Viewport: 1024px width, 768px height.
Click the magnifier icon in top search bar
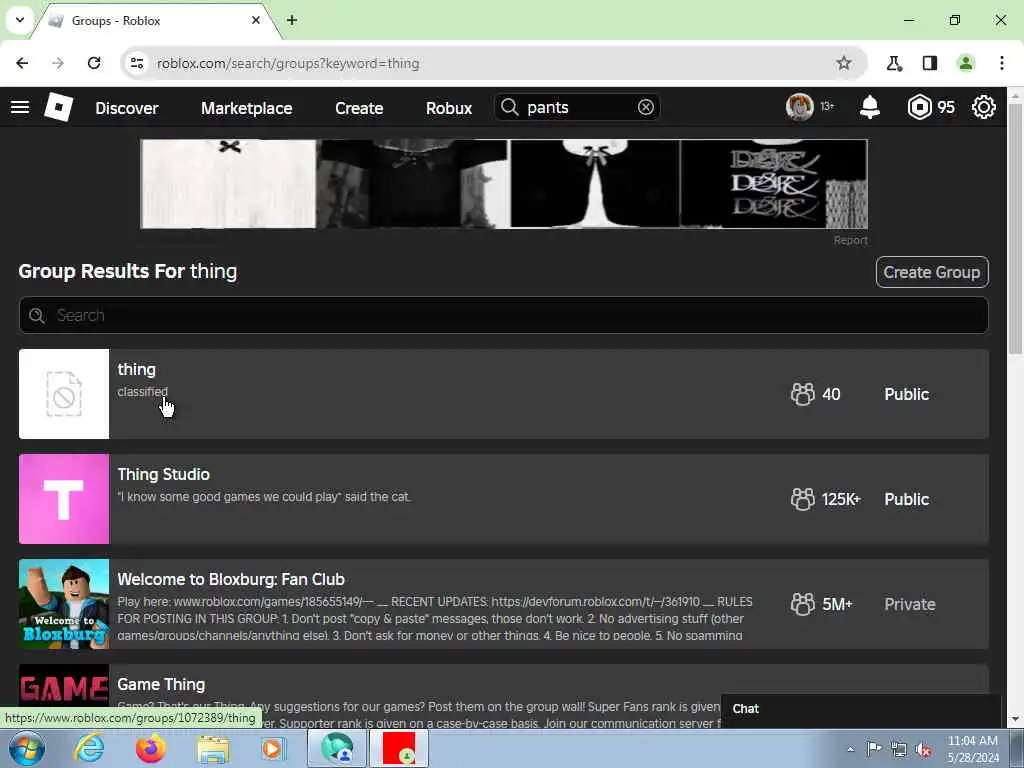point(509,107)
